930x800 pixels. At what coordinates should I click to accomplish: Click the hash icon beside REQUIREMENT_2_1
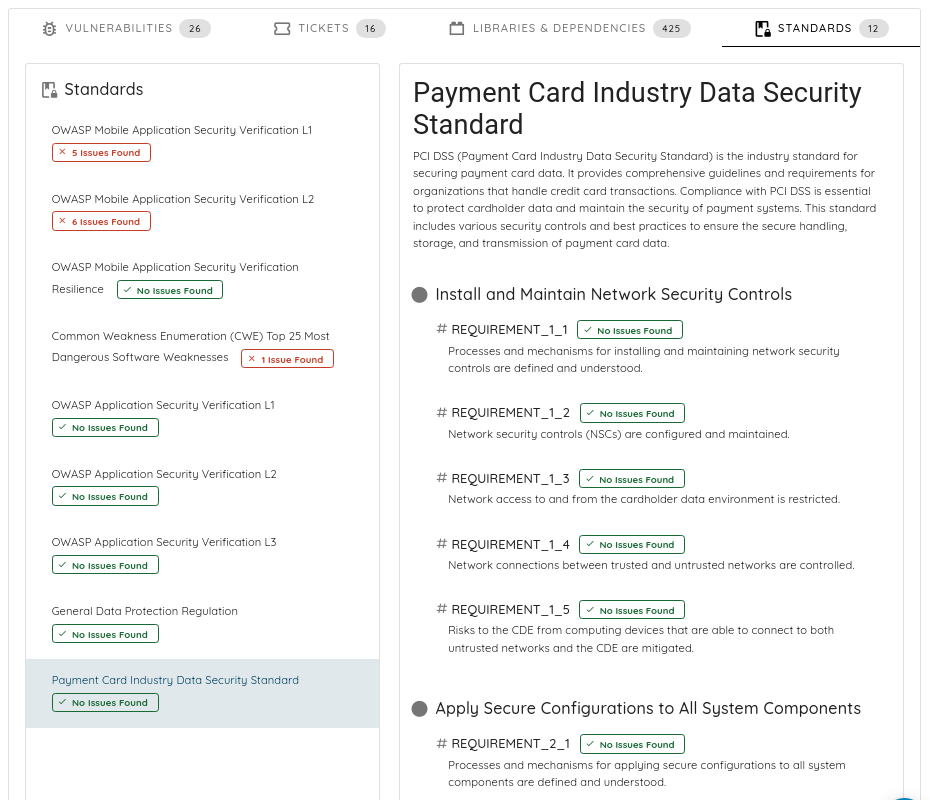coord(441,743)
